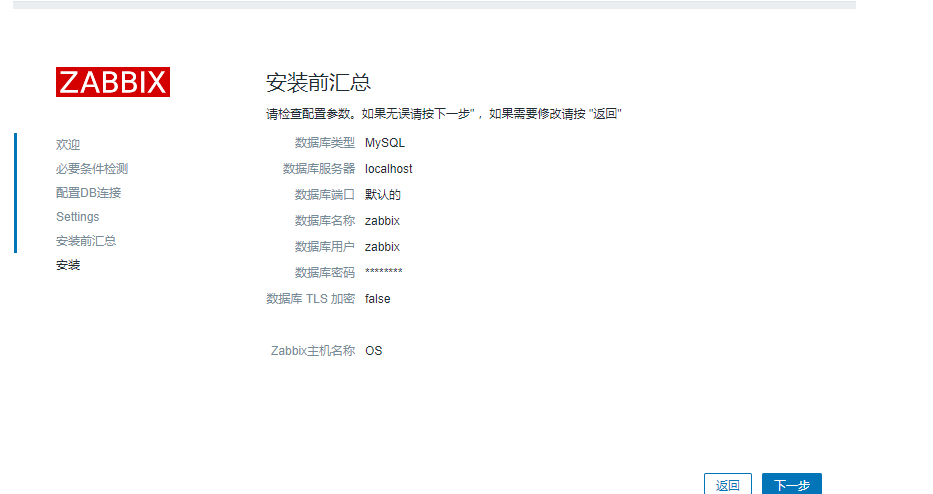Click the 数据库密码 label
This screenshot has height=494, width=933.
pyautogui.click(x=325, y=273)
